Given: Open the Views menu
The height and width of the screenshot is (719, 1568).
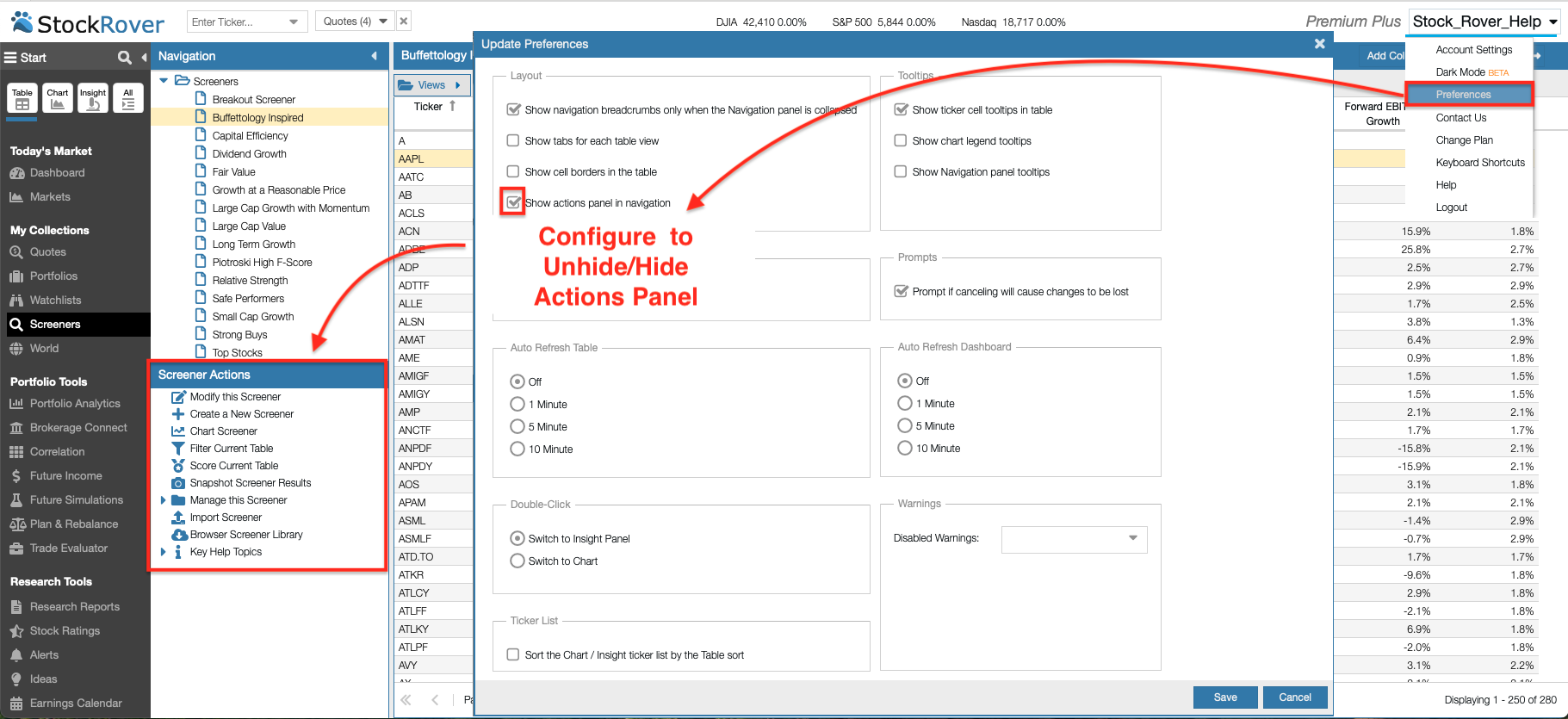Looking at the screenshot, I should (432, 85).
